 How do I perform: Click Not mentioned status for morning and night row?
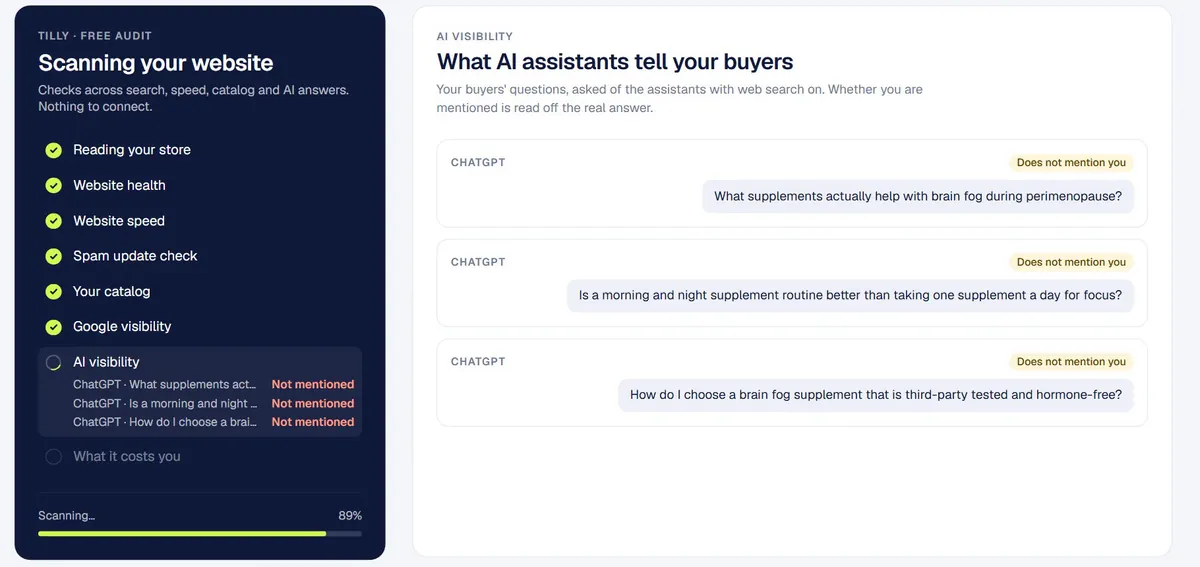point(313,403)
